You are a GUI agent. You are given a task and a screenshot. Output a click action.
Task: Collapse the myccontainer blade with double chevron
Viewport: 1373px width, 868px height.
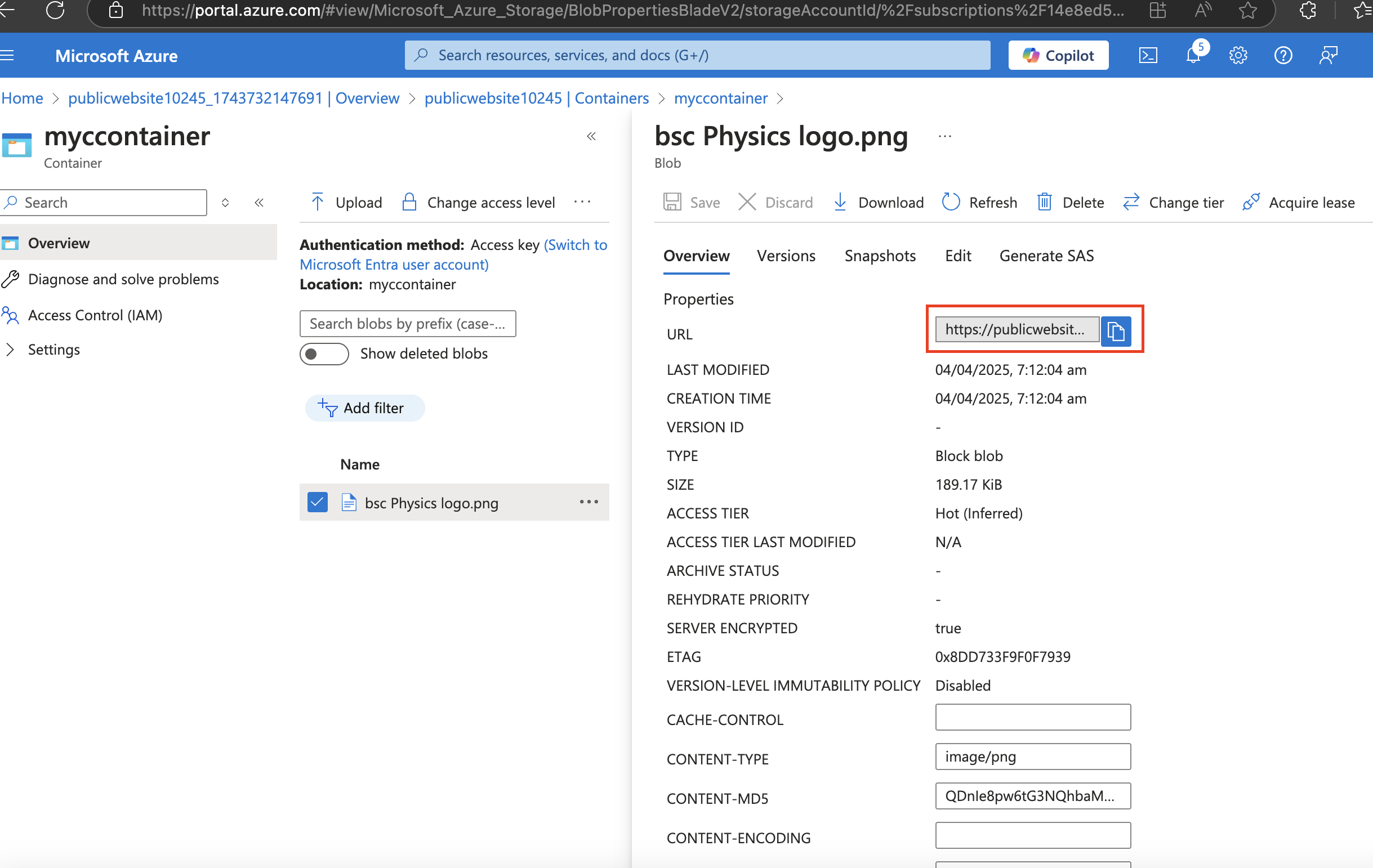point(591,136)
